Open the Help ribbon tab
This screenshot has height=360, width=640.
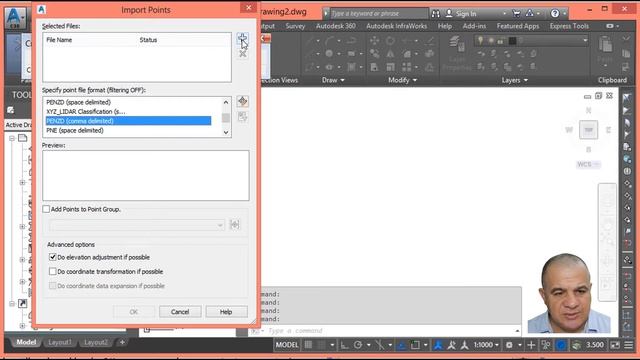point(444,26)
